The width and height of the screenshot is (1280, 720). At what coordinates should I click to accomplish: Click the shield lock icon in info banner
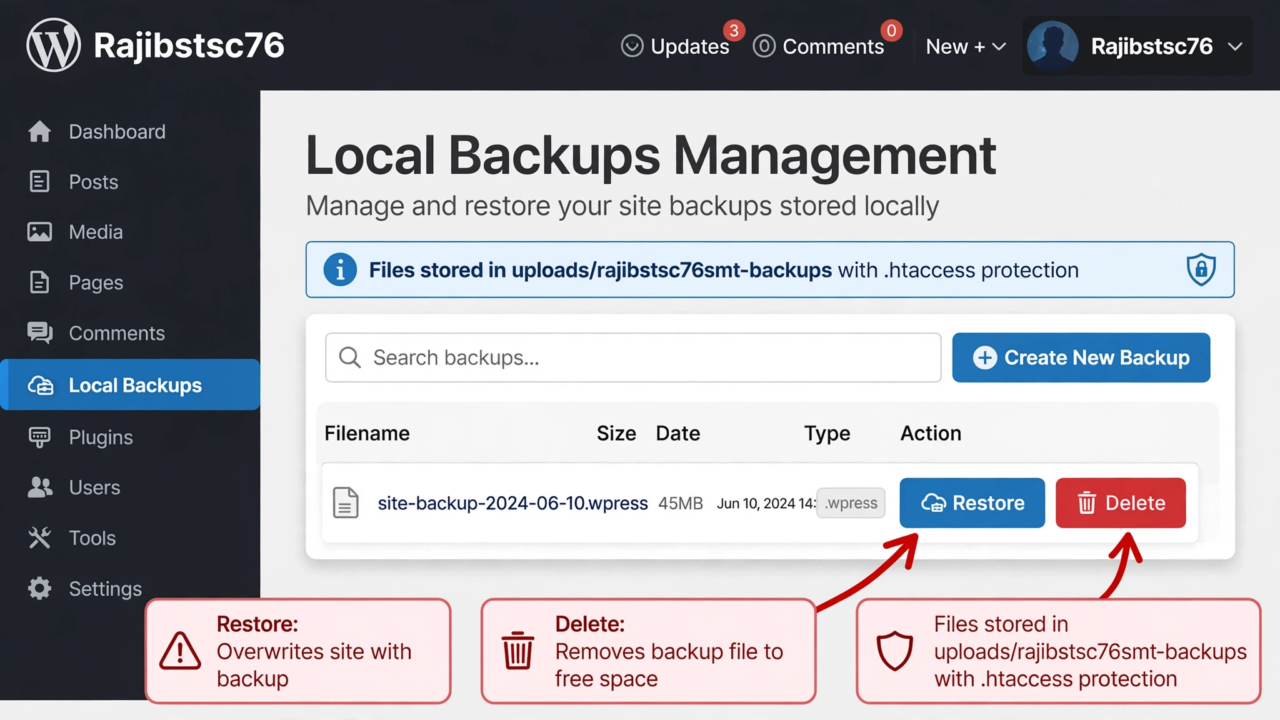click(x=1201, y=269)
